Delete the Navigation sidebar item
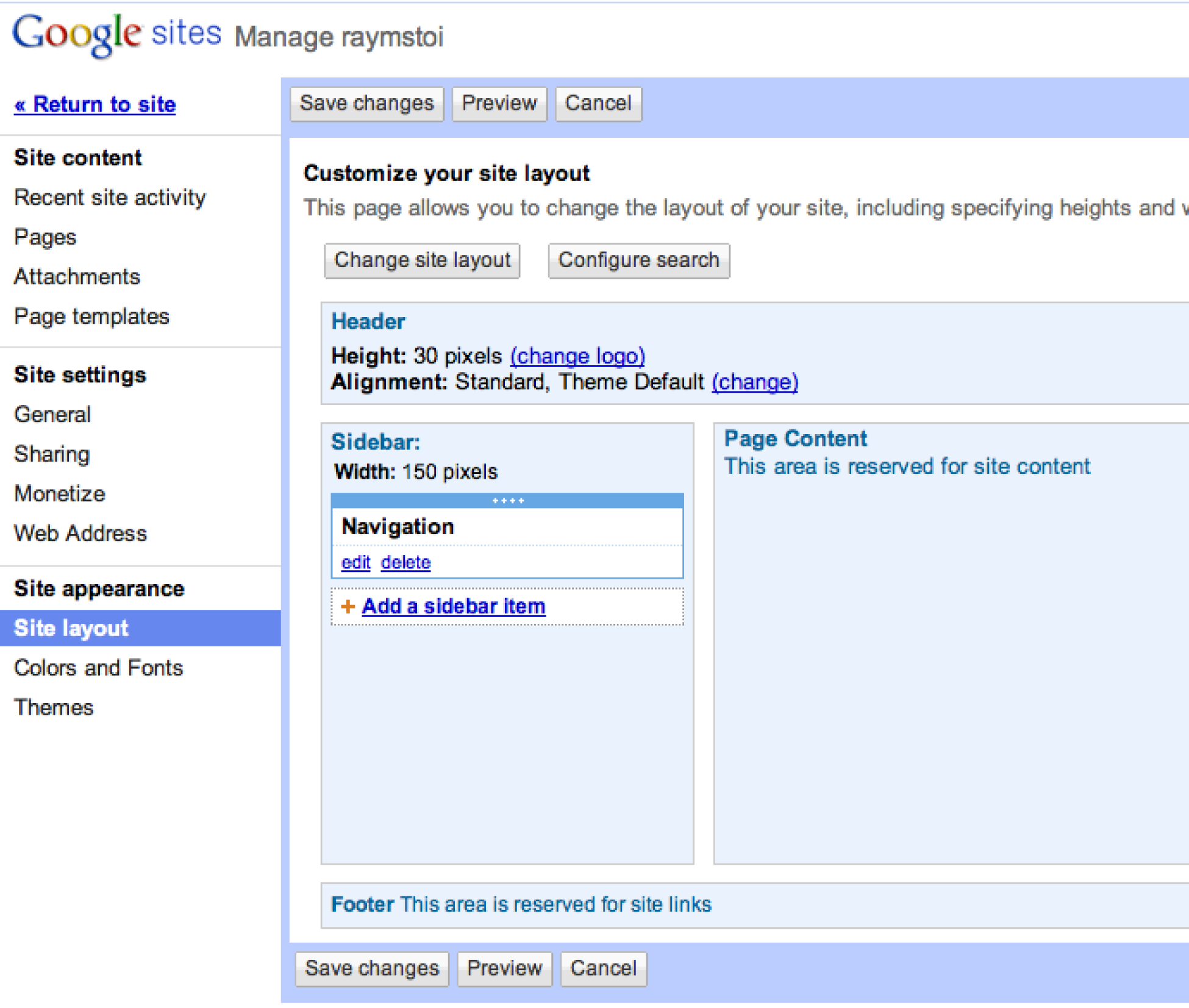Viewport: 1189px width, 1008px height. 405,562
